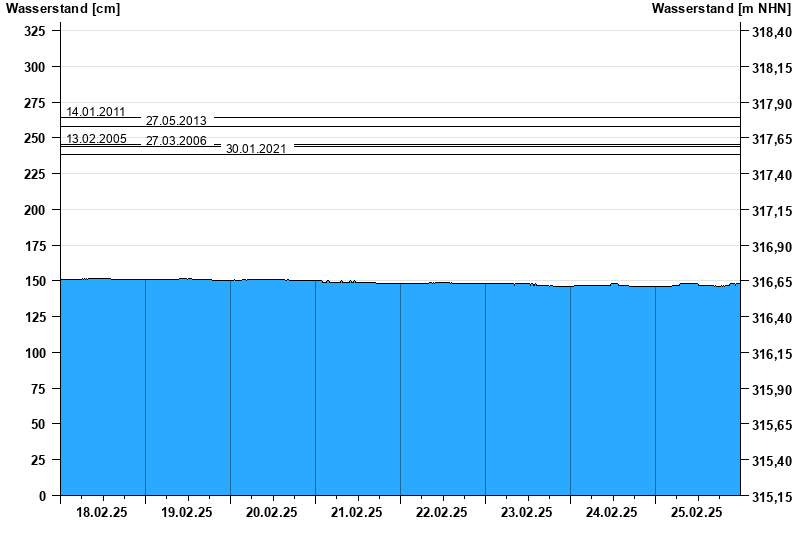Select the 25.02.25 date axis label
This screenshot has height=550, width=800.
(697, 512)
